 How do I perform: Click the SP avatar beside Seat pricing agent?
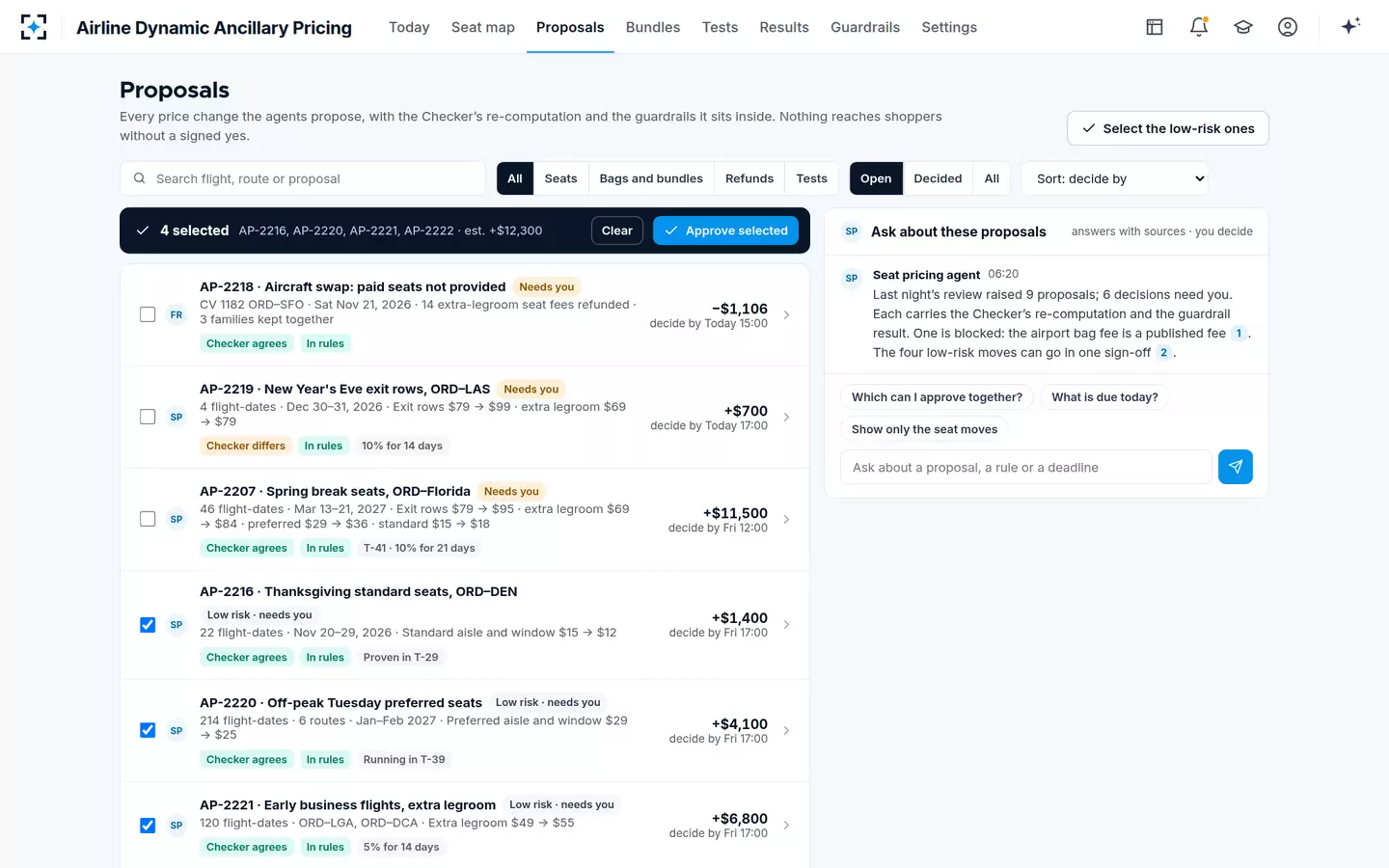(852, 278)
